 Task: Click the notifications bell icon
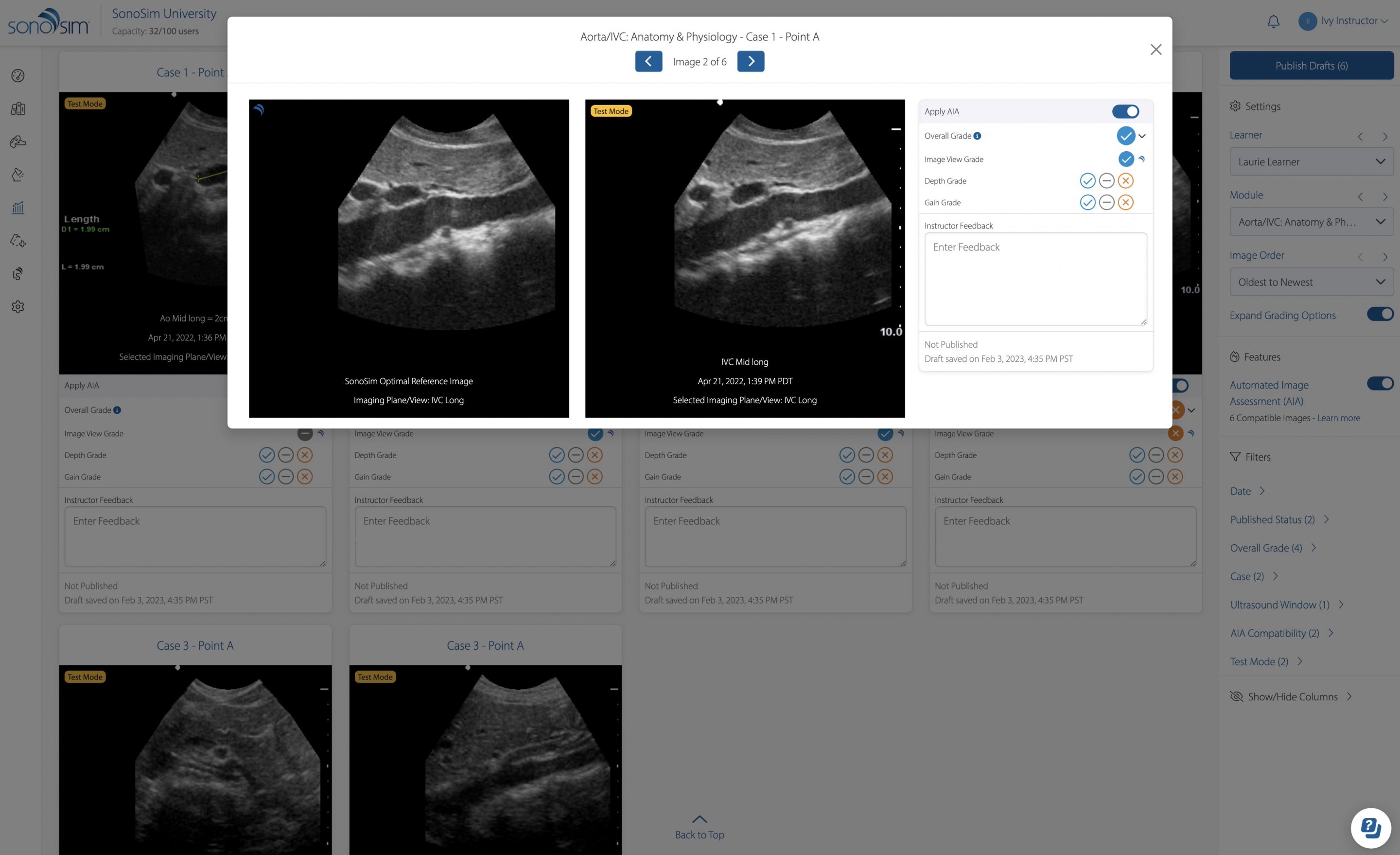tap(1273, 21)
